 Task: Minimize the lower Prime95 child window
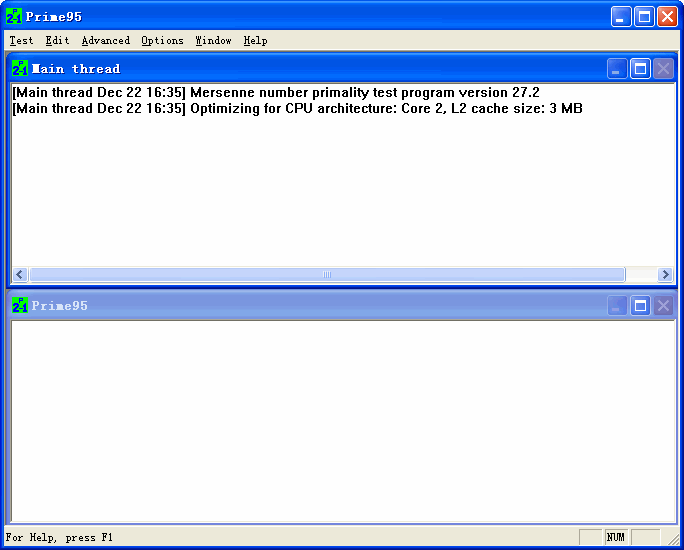[x=617, y=306]
